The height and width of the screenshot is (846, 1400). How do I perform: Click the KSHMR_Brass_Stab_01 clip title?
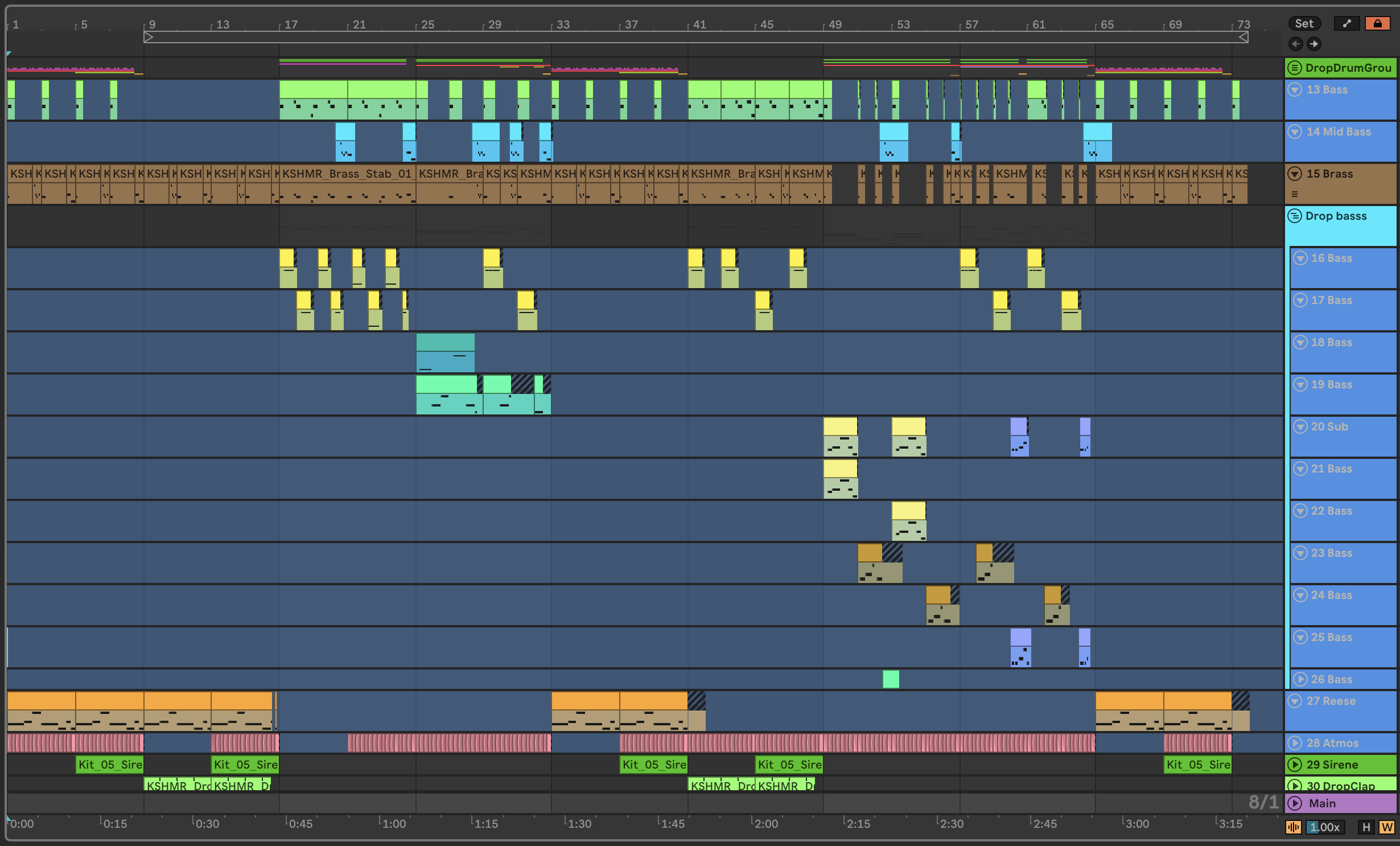347,174
